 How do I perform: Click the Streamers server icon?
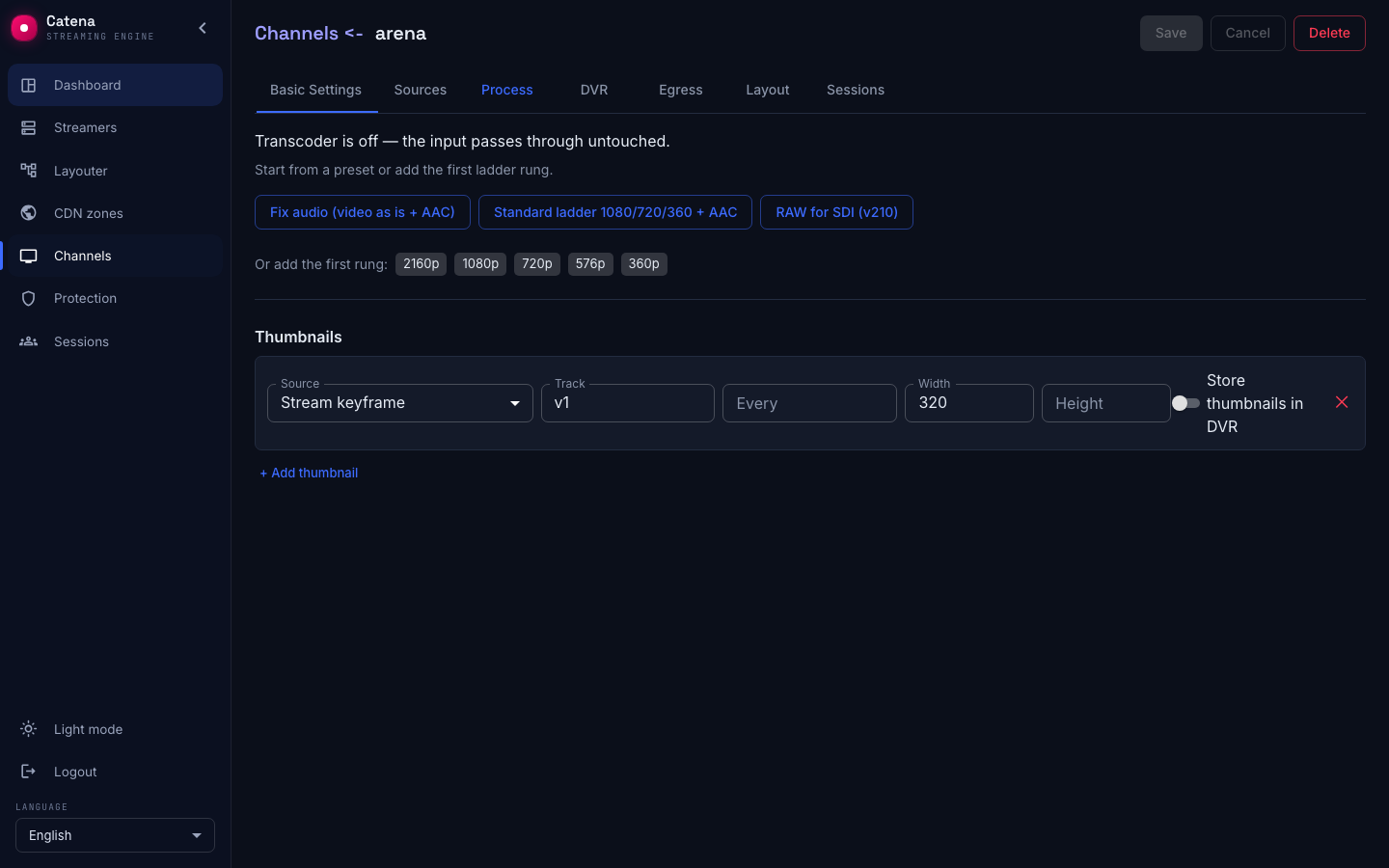29,127
